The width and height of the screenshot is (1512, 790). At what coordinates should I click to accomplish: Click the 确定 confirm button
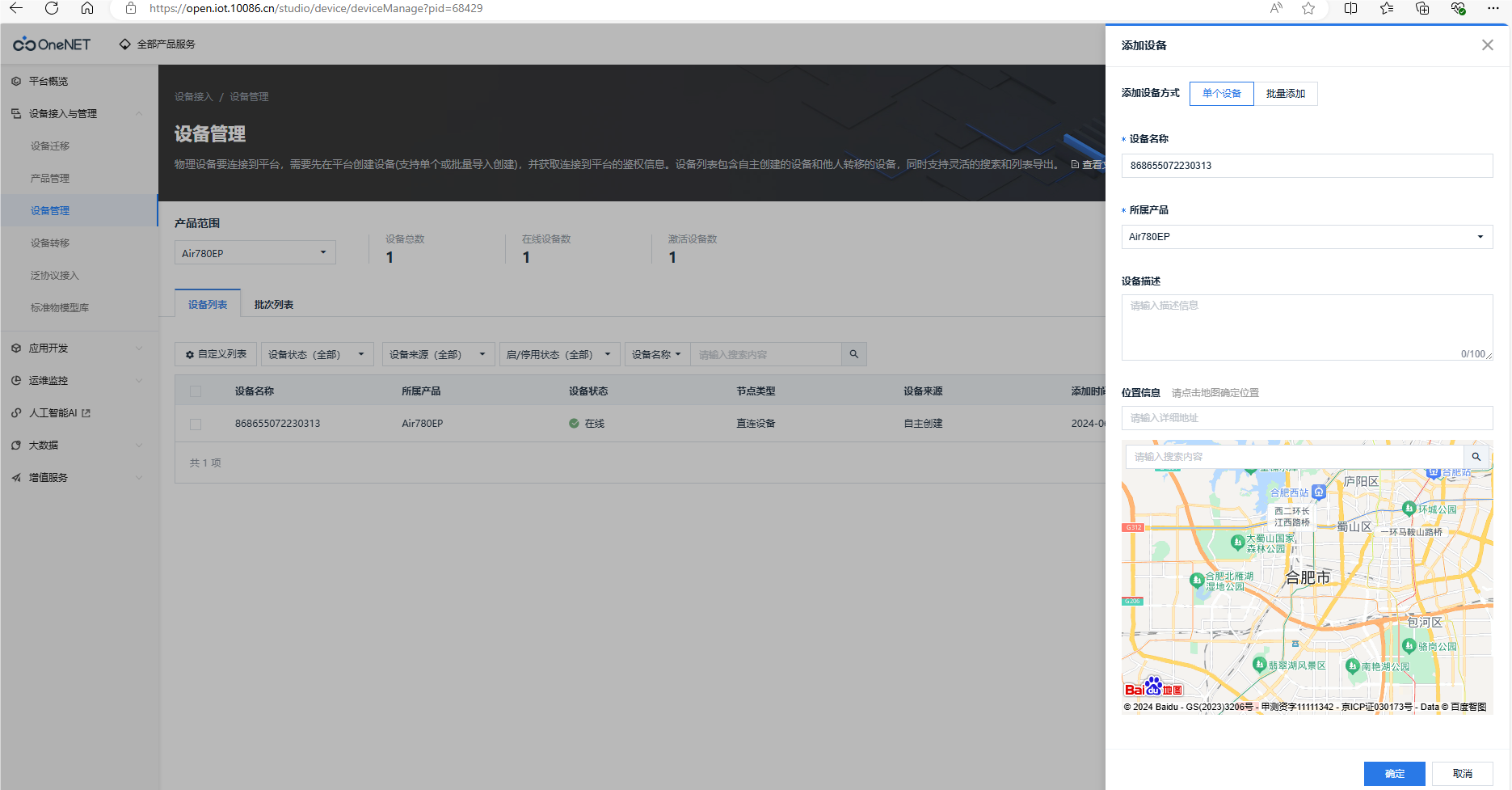(x=1394, y=774)
